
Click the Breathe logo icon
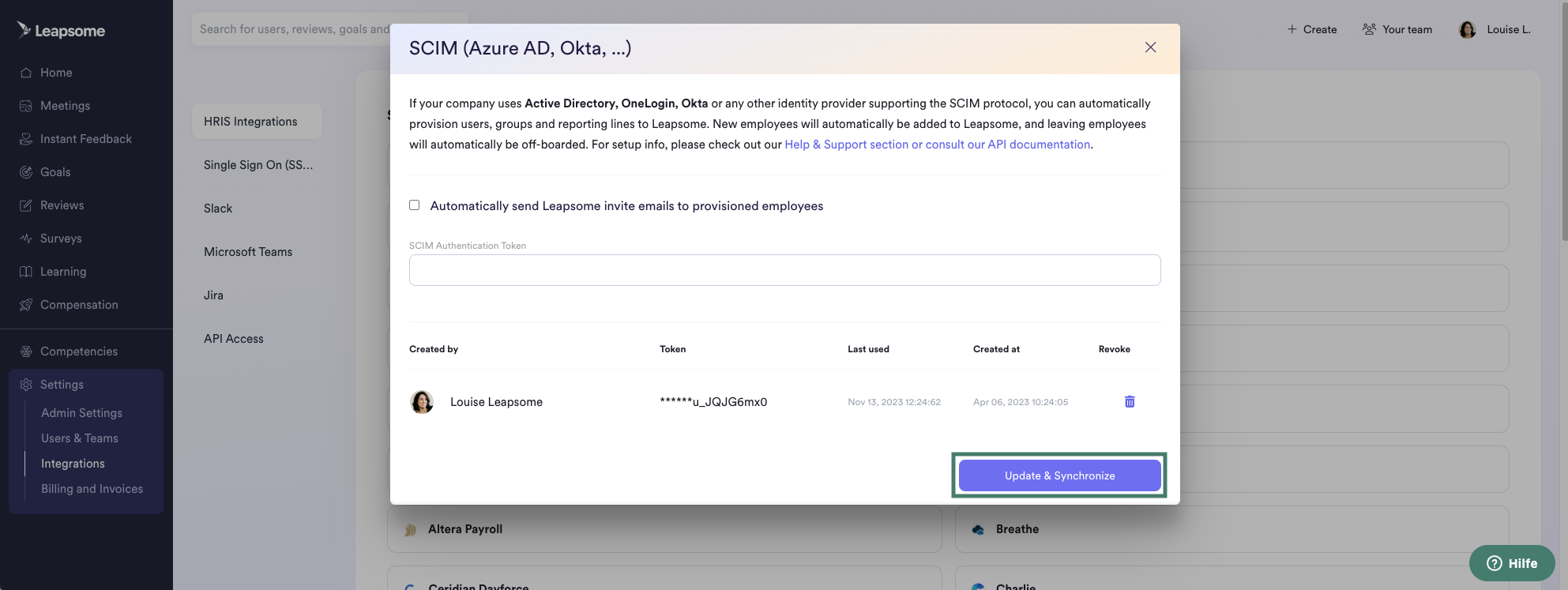point(978,530)
